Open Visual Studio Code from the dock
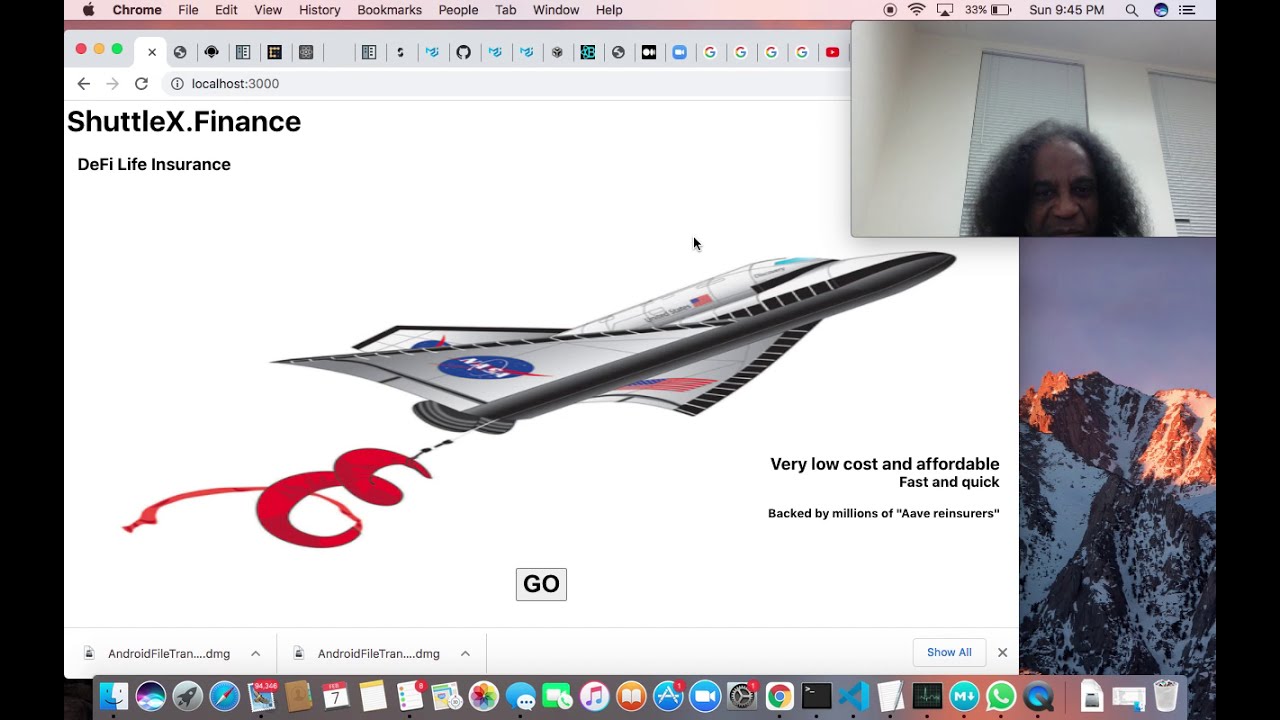Image resolution: width=1280 pixels, height=720 pixels. [x=853, y=696]
